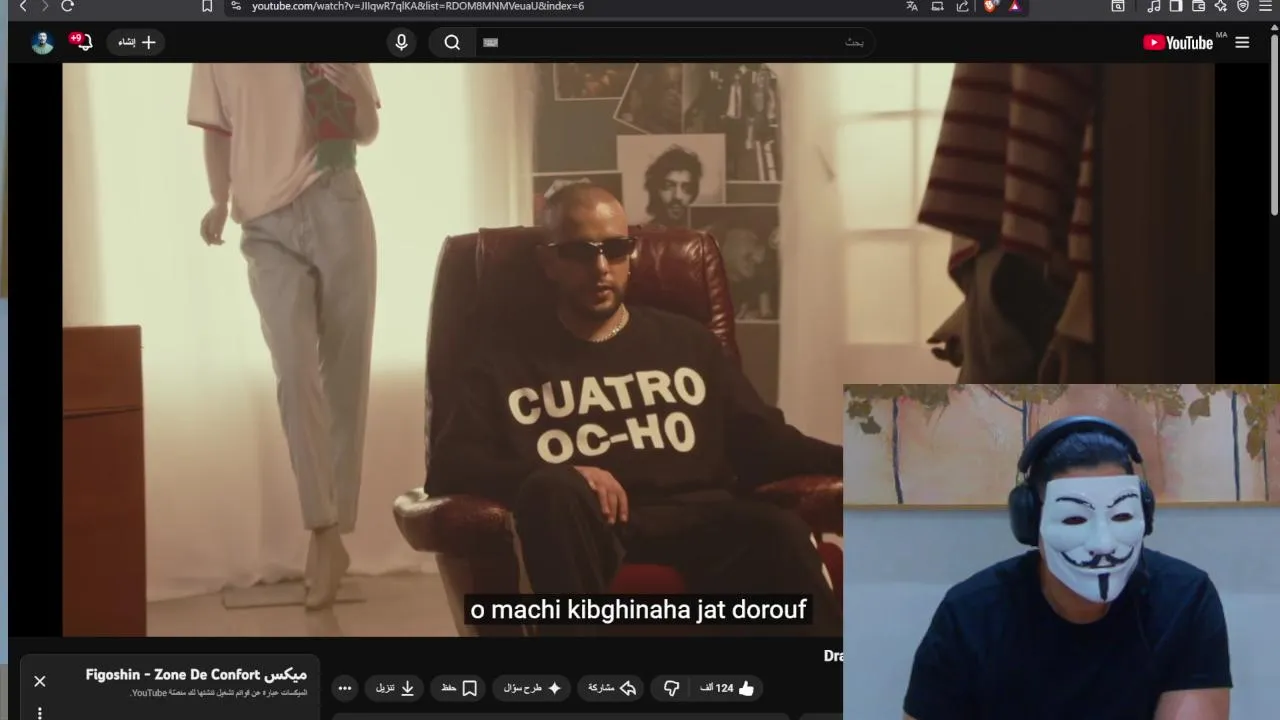Click the Ask (طرح سؤال) button
Image resolution: width=1280 pixels, height=720 pixels.
pyautogui.click(x=532, y=688)
